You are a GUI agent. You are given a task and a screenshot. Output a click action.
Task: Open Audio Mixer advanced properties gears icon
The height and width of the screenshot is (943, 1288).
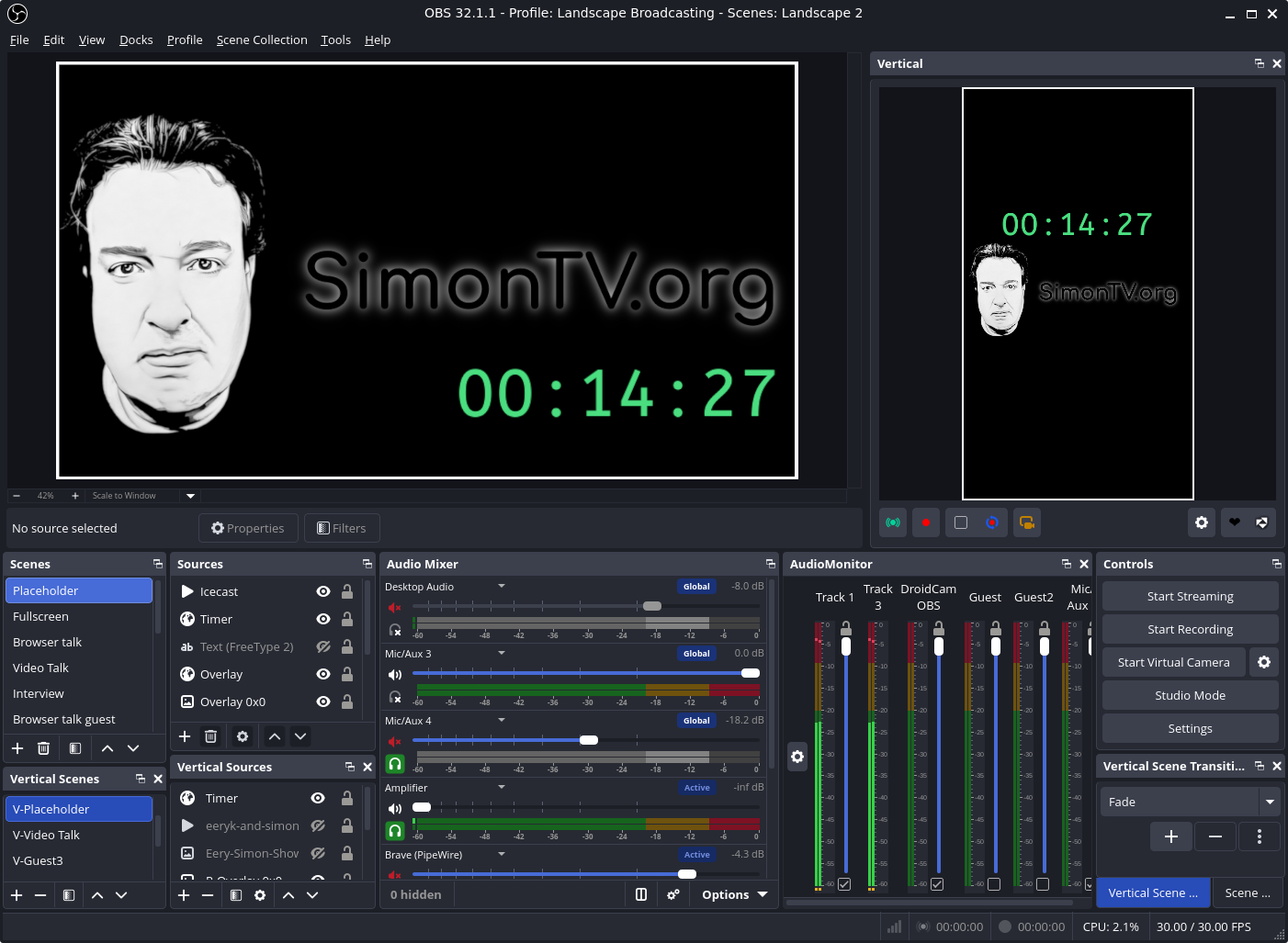coord(673,894)
